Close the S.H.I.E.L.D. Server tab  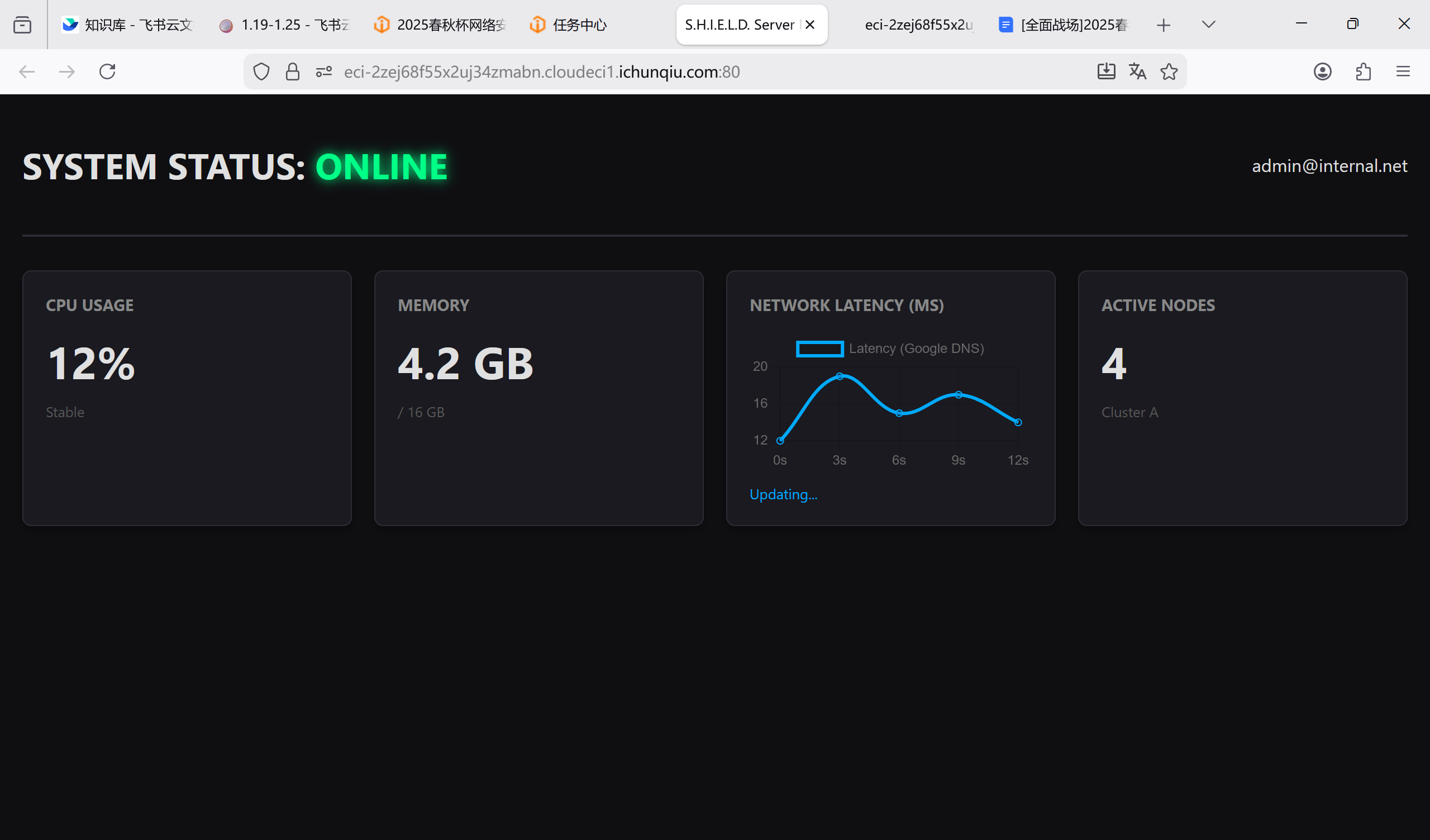coord(811,25)
